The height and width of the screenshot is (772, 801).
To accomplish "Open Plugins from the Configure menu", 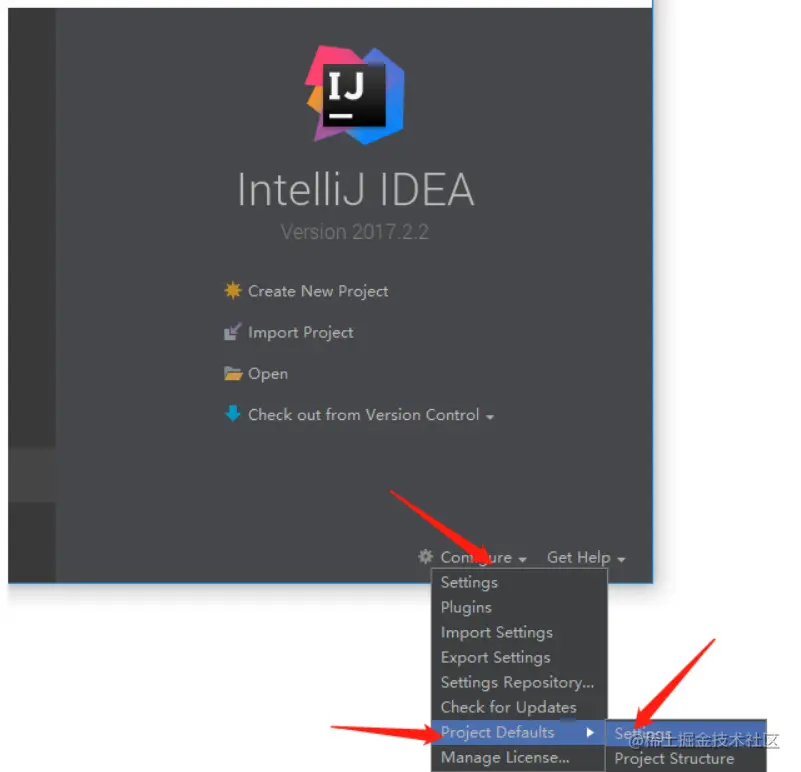I will [x=519, y=607].
